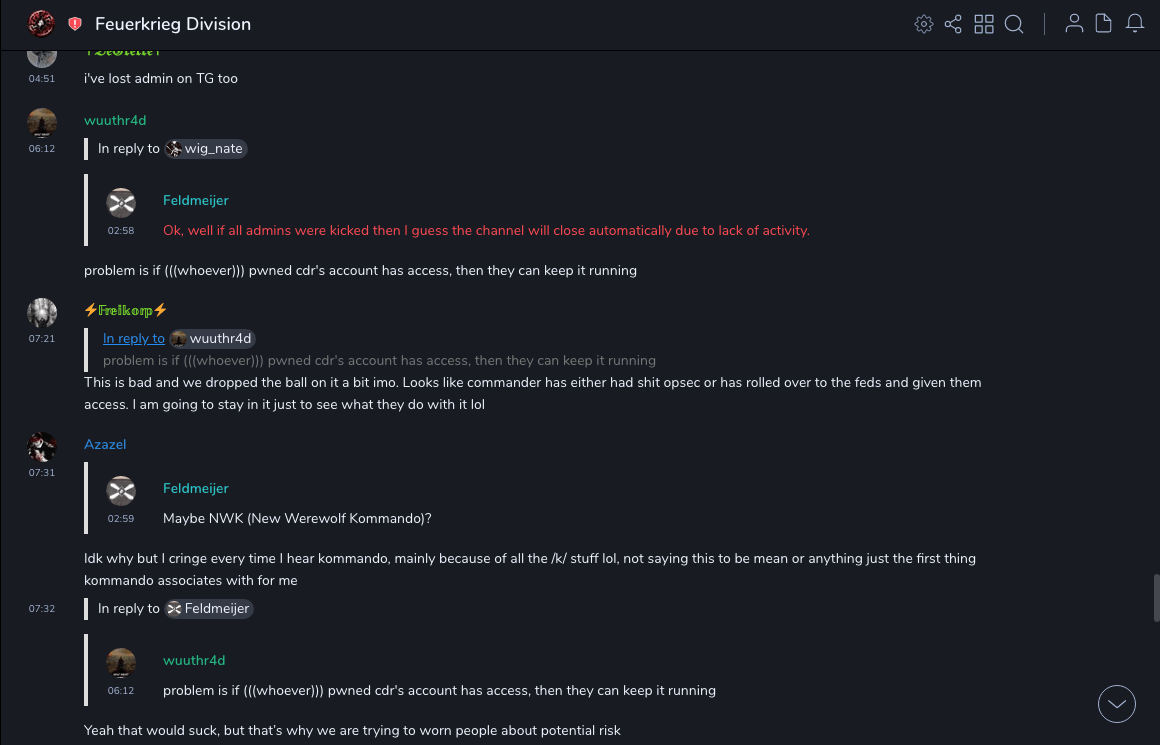Click the share room icon

pyautogui.click(x=953, y=24)
